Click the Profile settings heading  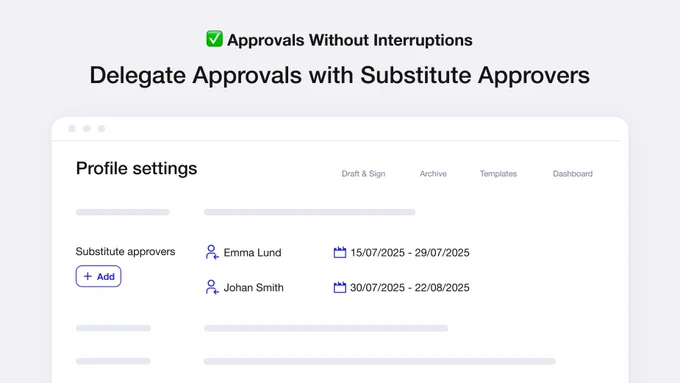137,168
